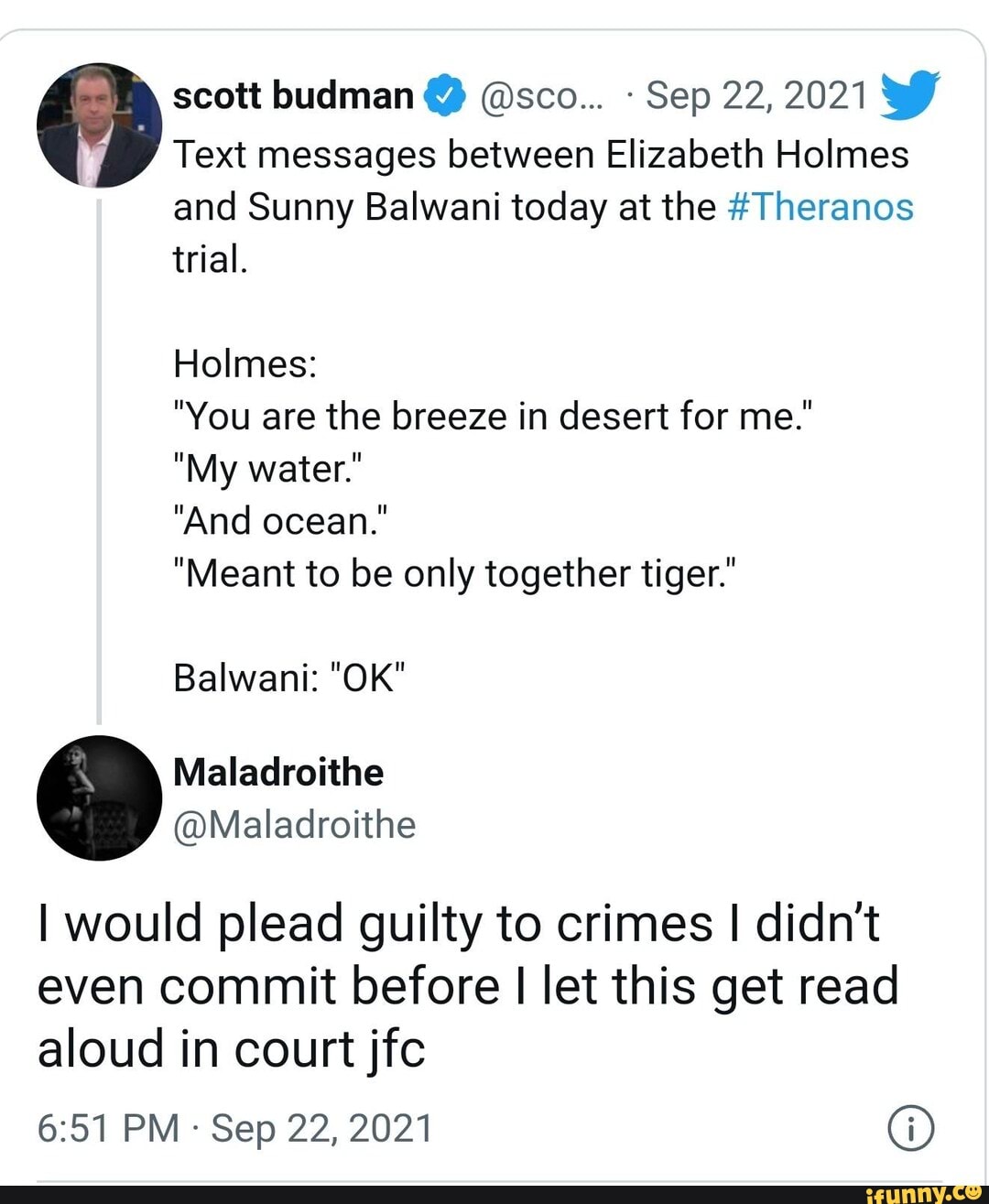Click the @Maladroithe handle link

coord(293,825)
